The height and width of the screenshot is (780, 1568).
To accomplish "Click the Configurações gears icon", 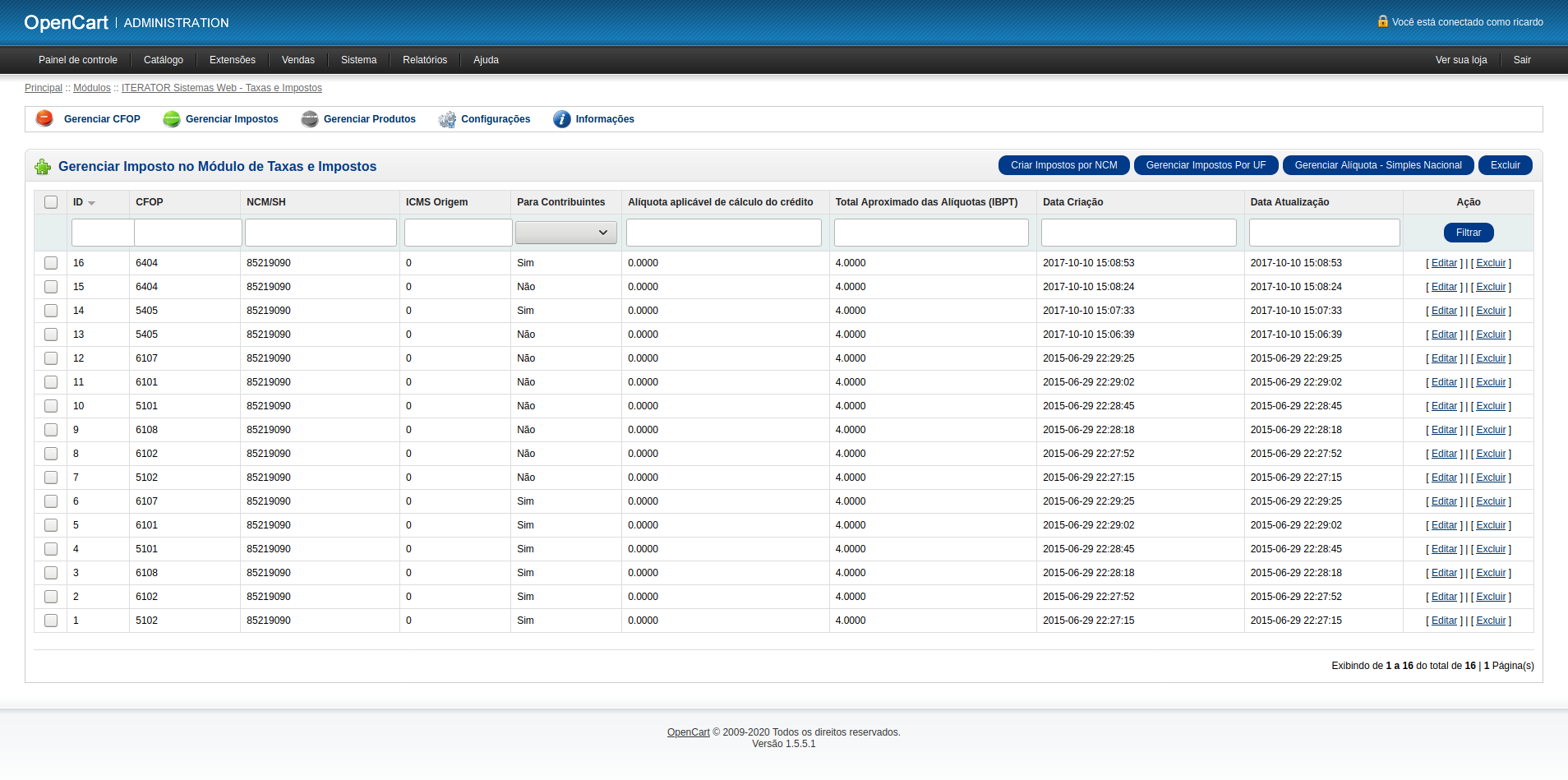I will point(447,120).
